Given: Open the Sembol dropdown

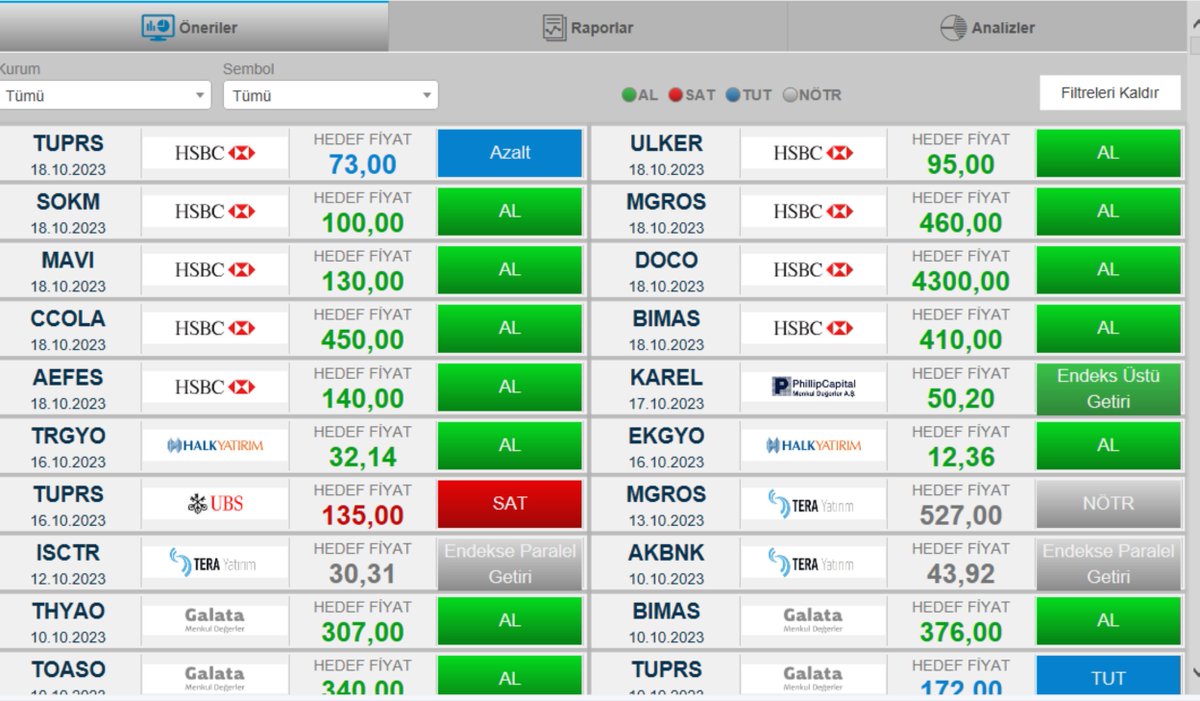Looking at the screenshot, I should (331, 95).
